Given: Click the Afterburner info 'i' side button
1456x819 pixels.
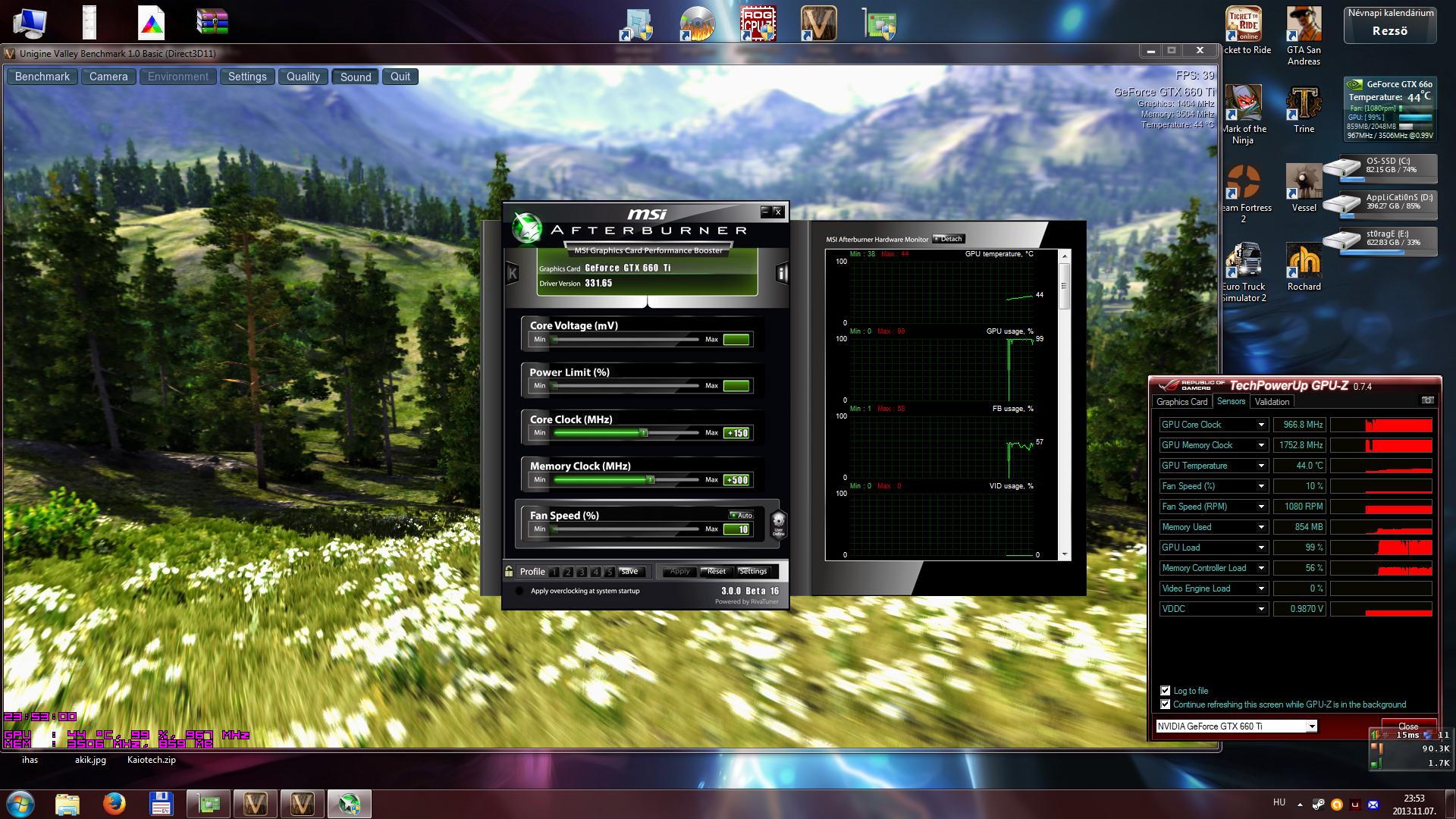Looking at the screenshot, I should tap(782, 273).
